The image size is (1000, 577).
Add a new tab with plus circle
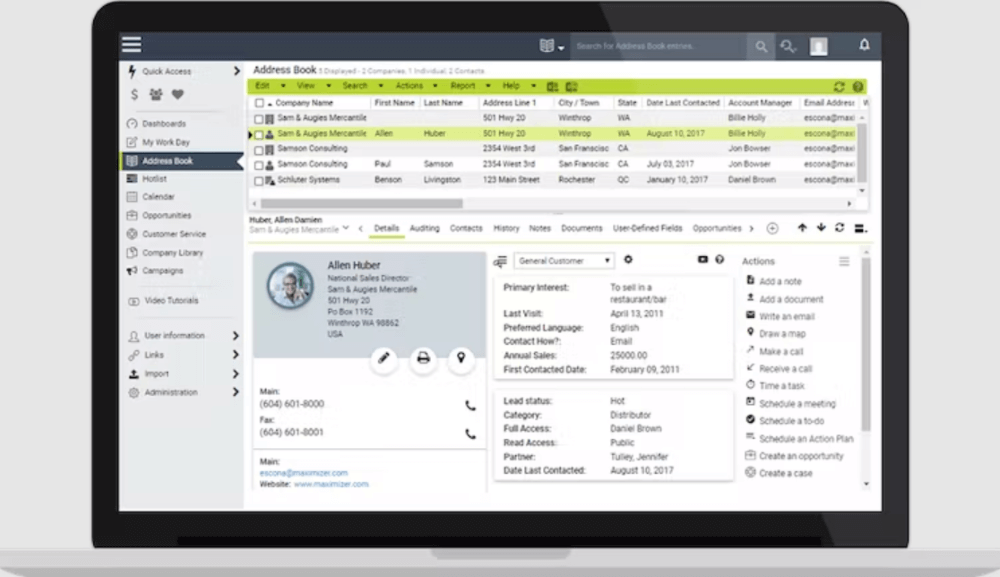[x=772, y=228]
